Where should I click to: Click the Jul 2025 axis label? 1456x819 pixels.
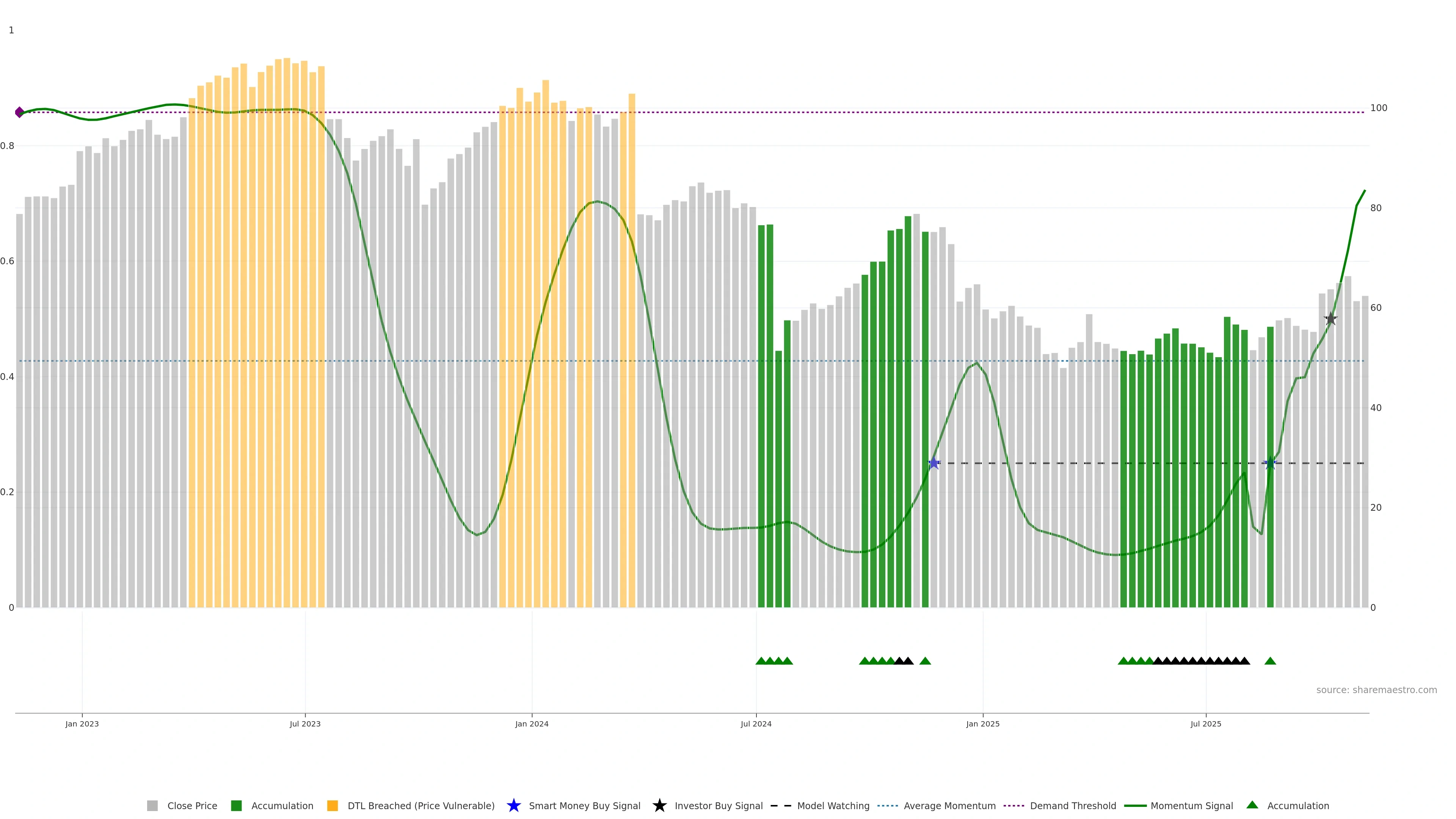pyautogui.click(x=1206, y=724)
